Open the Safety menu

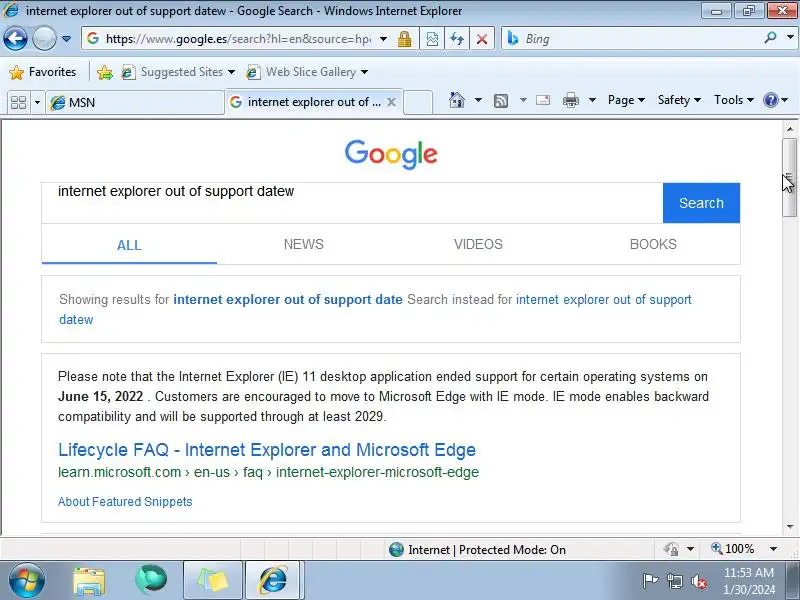[x=679, y=100]
